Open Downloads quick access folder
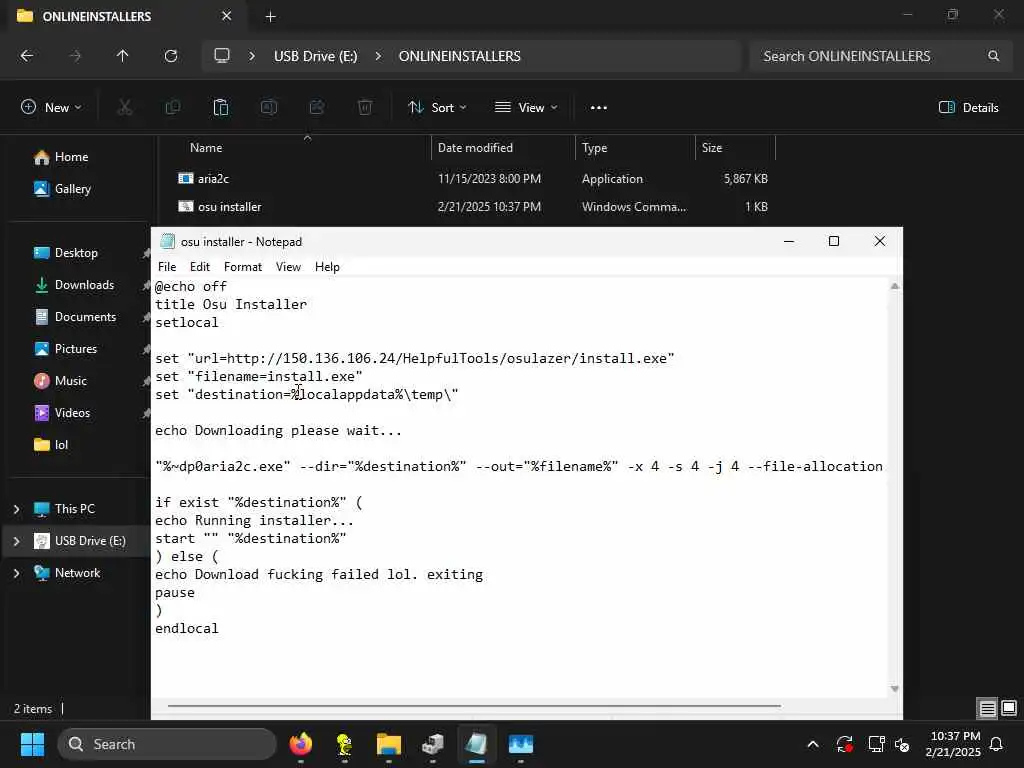 (x=84, y=285)
